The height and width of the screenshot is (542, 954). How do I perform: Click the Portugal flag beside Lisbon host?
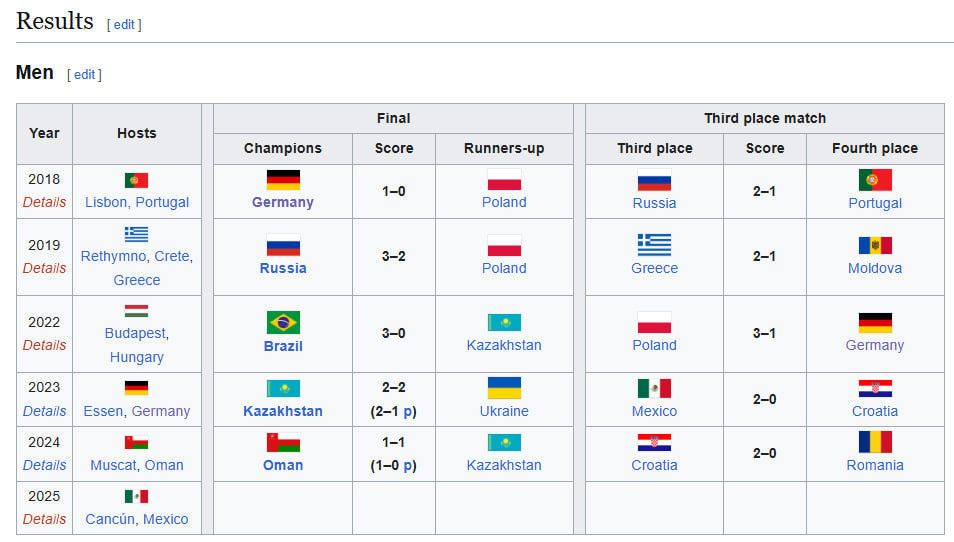[x=136, y=180]
